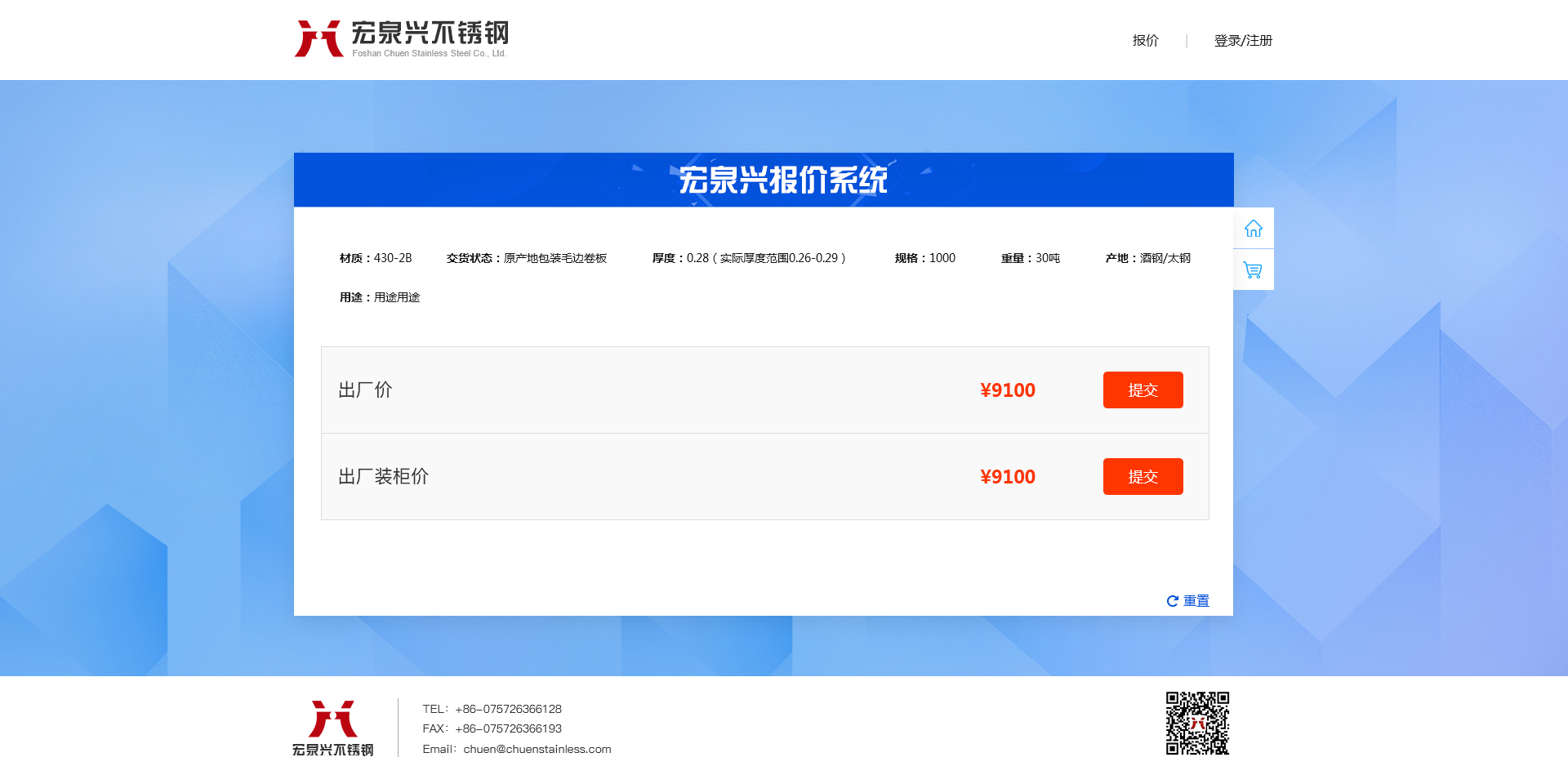Click the home icon on the side panel
This screenshot has width=1568, height=784.
point(1253,229)
